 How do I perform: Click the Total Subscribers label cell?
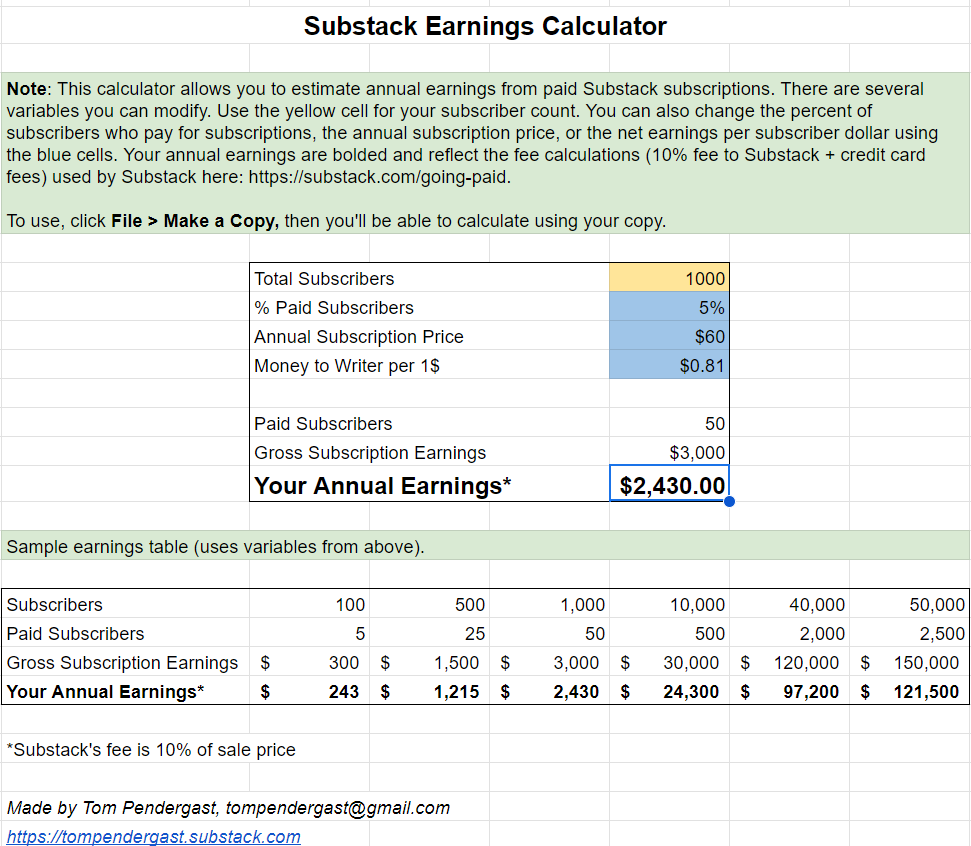coord(430,277)
